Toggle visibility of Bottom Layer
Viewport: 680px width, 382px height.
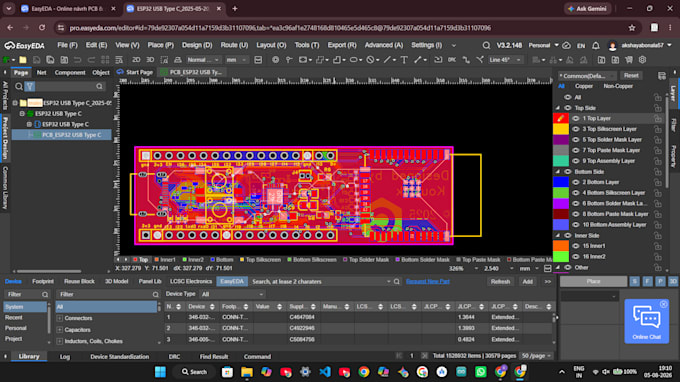click(x=576, y=182)
